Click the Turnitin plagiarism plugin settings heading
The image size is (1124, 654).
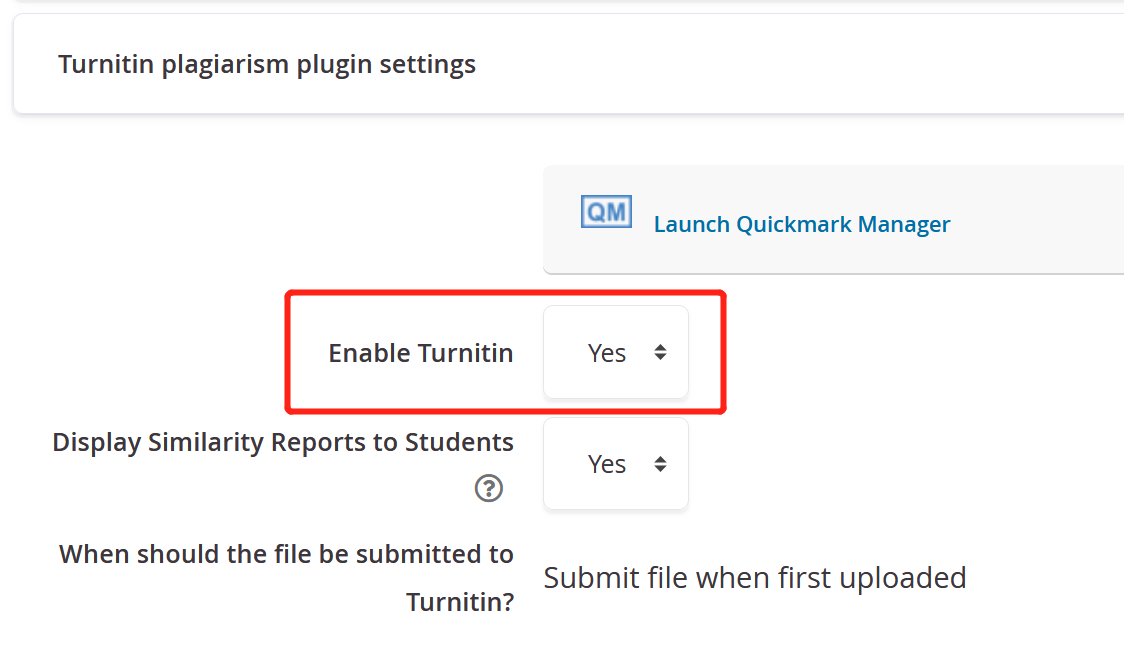(267, 65)
